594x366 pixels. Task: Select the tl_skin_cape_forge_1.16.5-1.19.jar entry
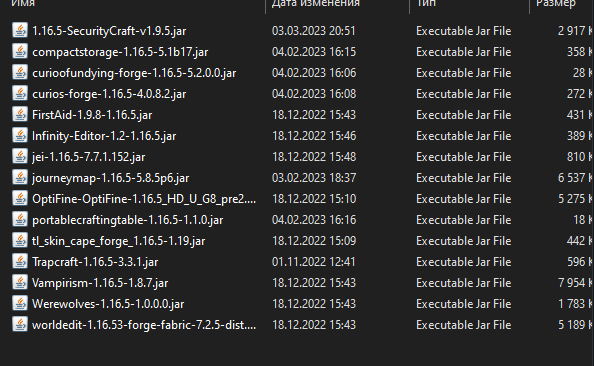pyautogui.click(x=119, y=241)
